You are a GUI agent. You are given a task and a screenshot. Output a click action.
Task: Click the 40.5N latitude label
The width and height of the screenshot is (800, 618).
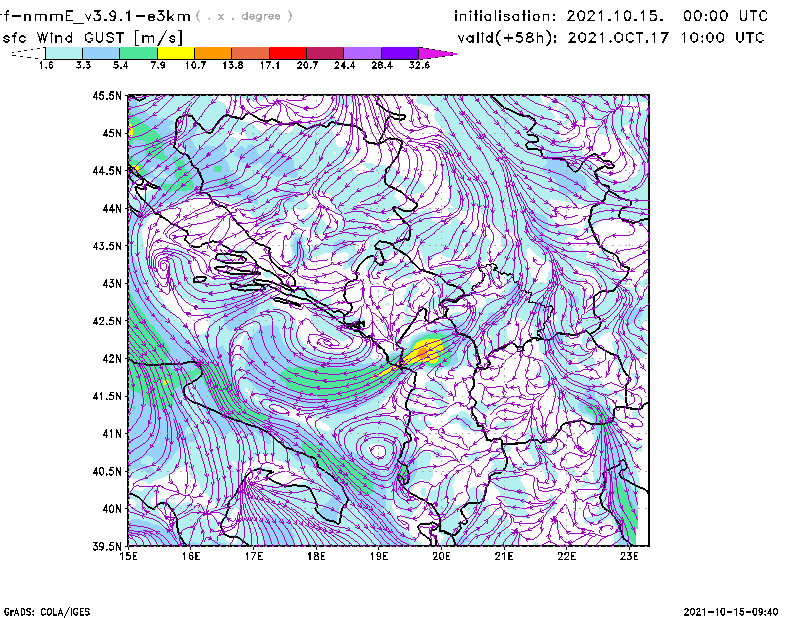pyautogui.click(x=108, y=472)
